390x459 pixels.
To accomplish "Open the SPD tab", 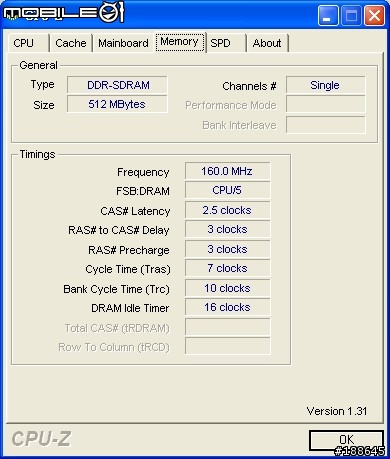I will [x=226, y=43].
